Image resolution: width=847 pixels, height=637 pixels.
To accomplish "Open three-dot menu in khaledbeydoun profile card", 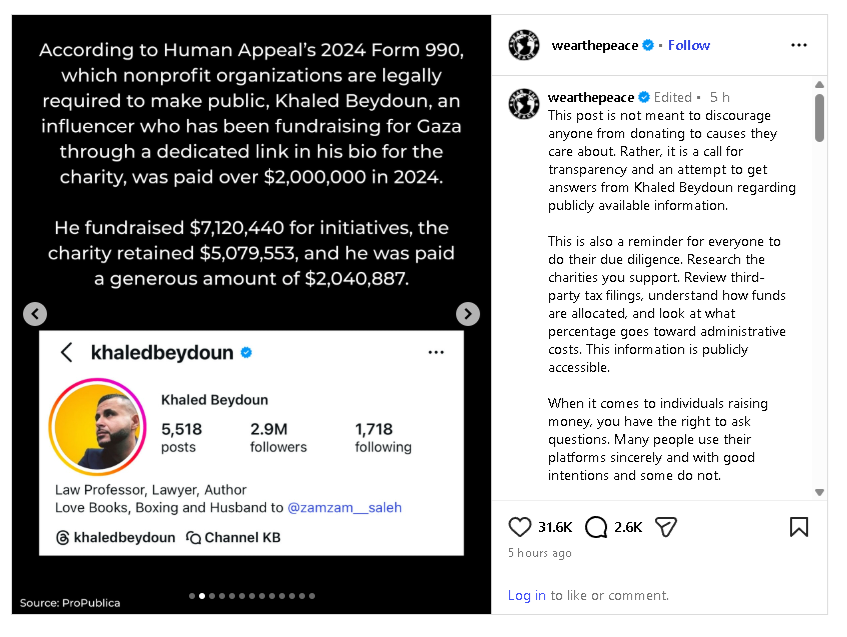I will point(436,352).
